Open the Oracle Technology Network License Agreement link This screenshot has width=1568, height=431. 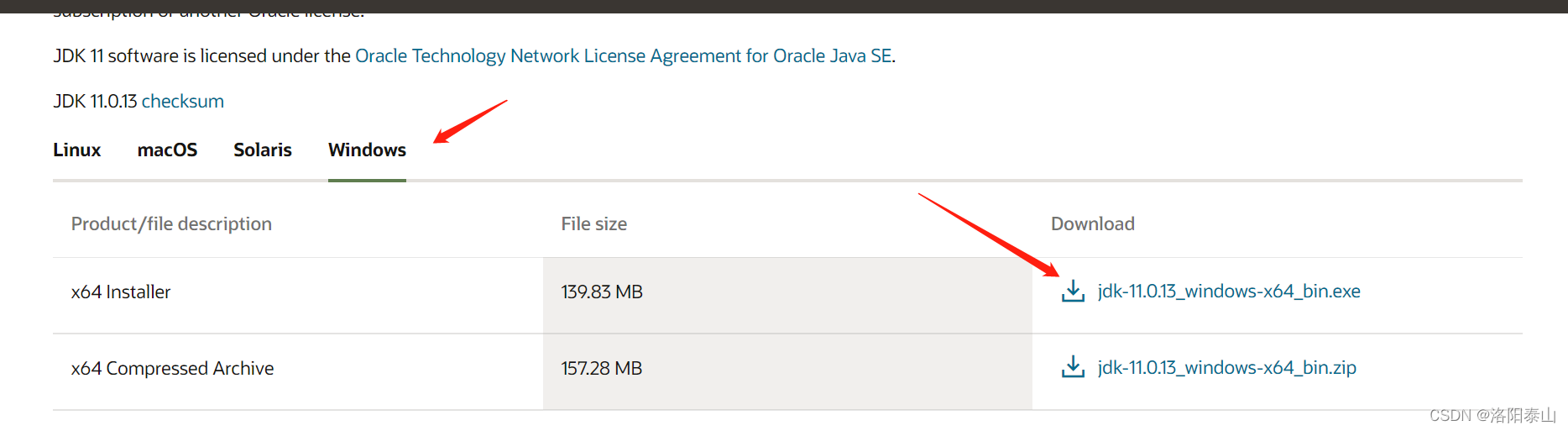point(623,56)
